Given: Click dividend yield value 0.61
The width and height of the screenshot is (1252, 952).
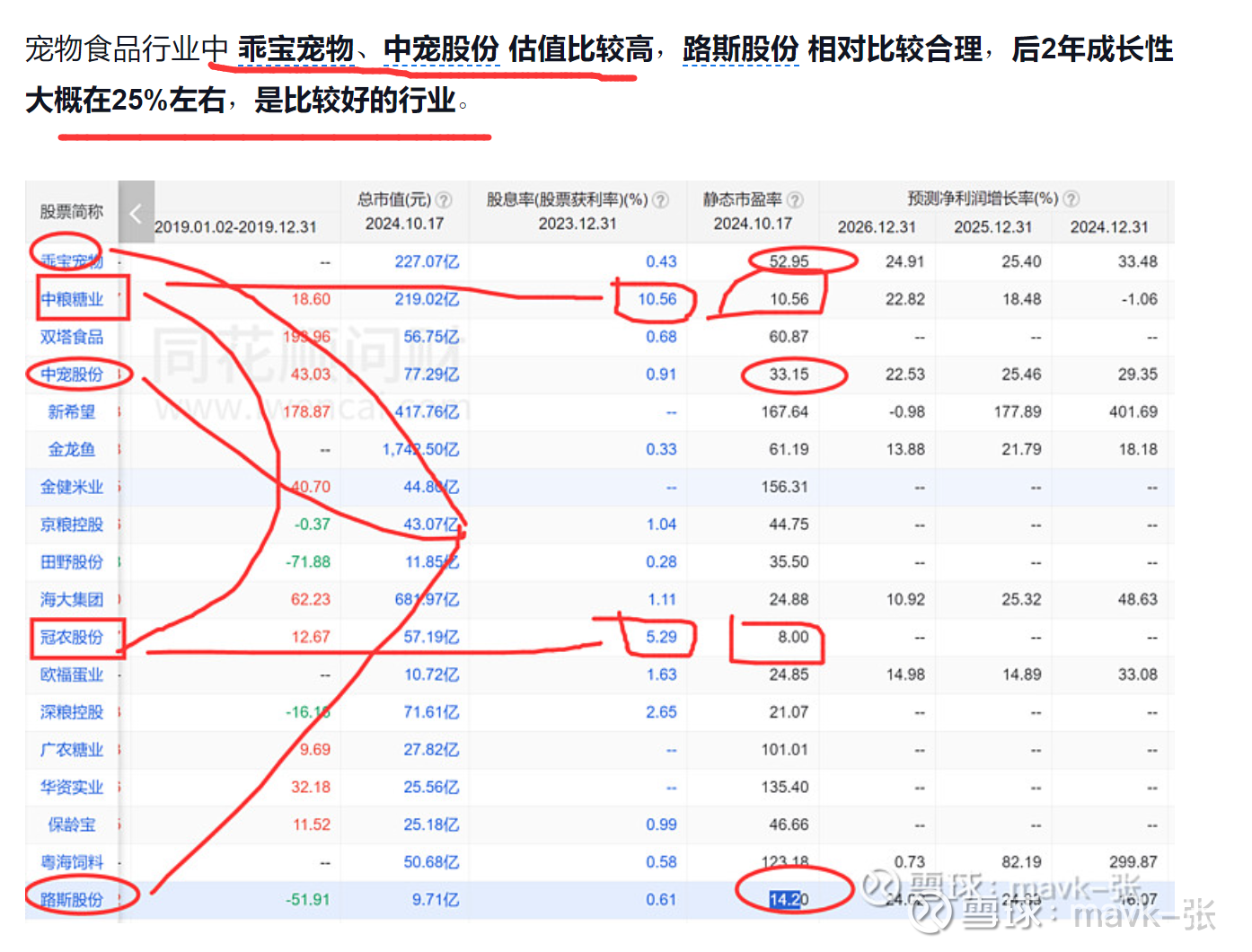Looking at the screenshot, I should tap(661, 900).
